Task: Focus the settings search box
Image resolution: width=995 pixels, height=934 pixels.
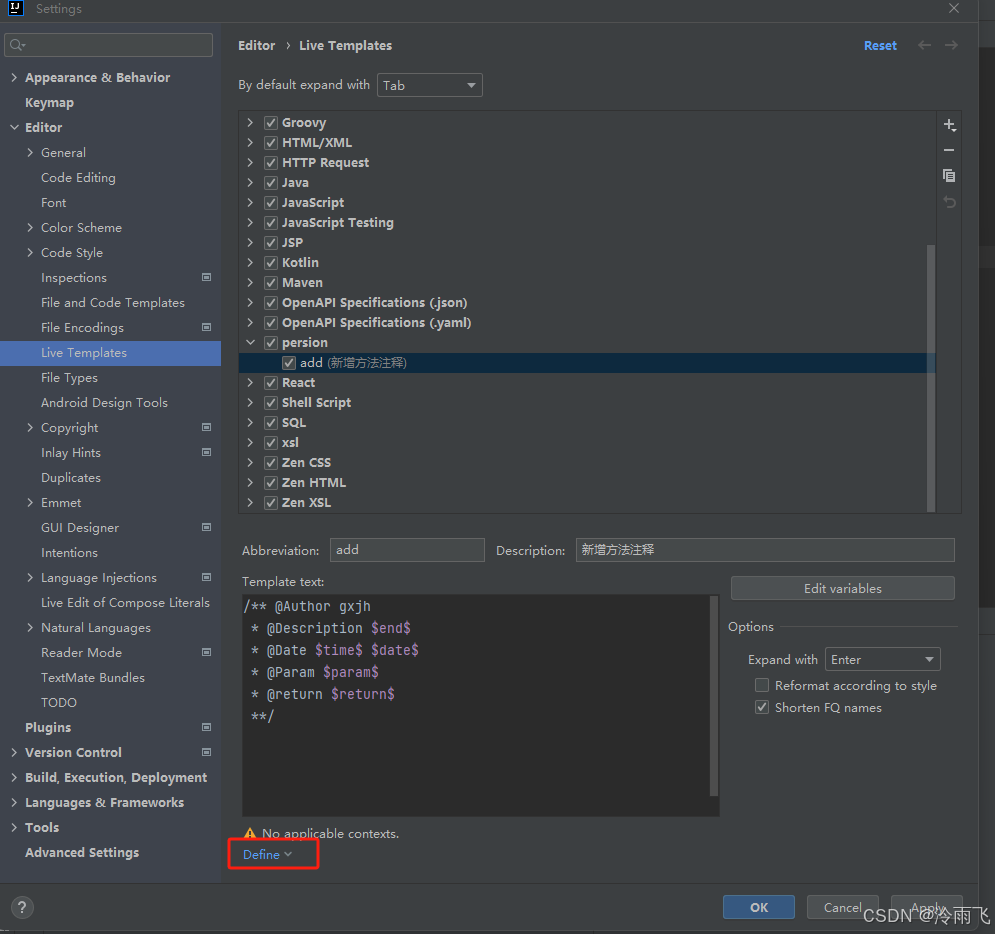Action: 109,45
